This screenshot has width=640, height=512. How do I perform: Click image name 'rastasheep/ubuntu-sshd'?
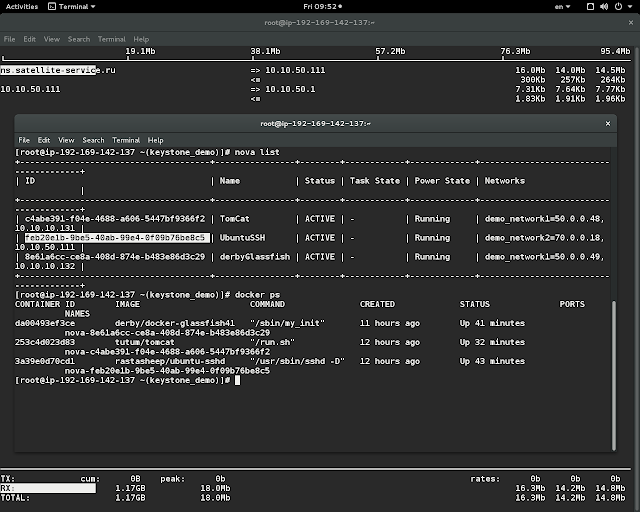[x=170, y=361]
